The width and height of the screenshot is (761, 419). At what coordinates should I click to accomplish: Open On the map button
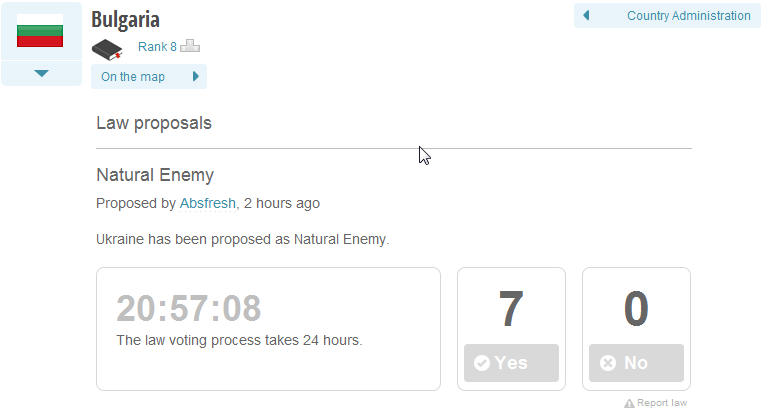[x=149, y=77]
